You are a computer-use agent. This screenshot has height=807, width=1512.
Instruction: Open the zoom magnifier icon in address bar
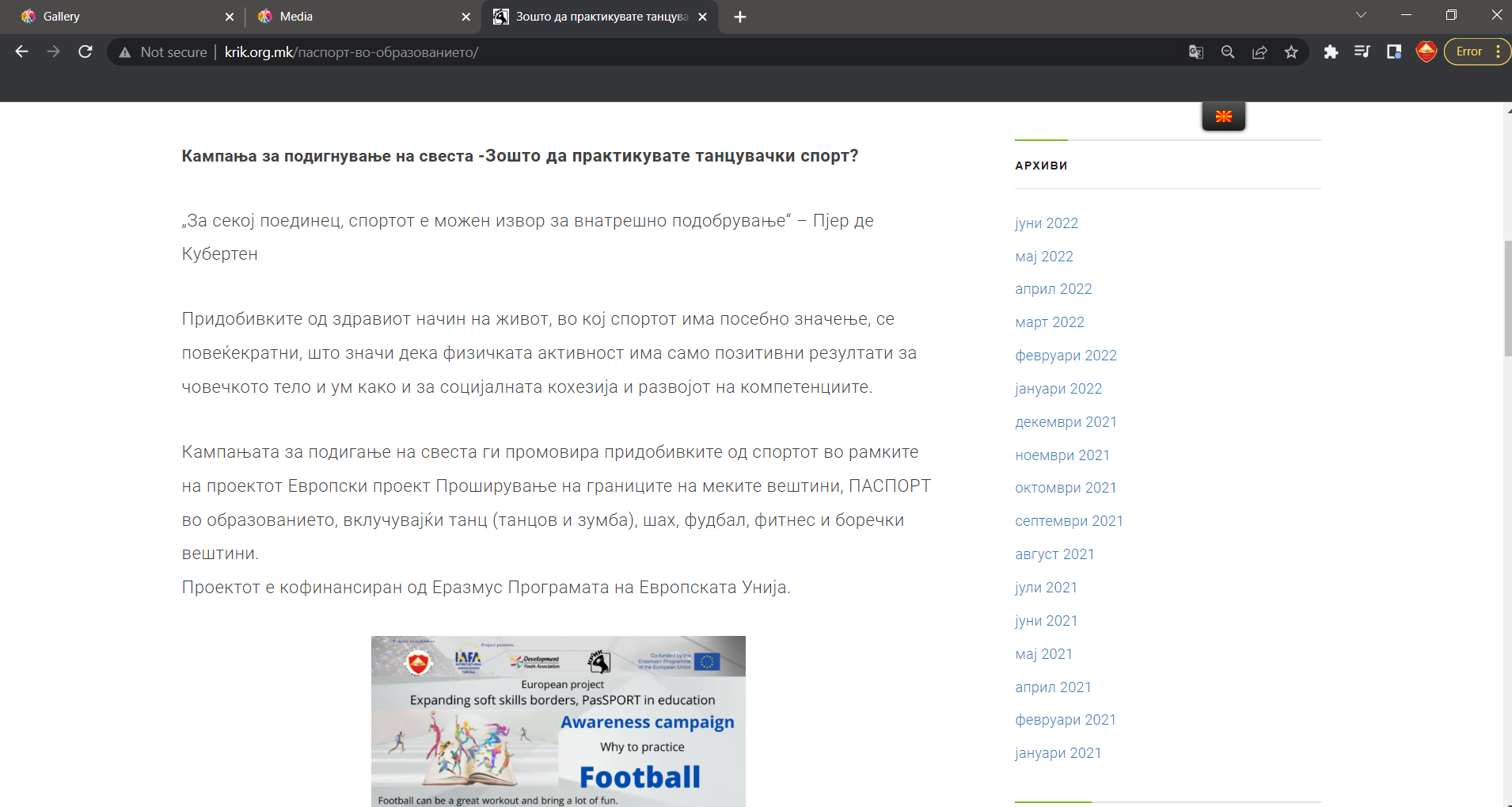[1228, 52]
